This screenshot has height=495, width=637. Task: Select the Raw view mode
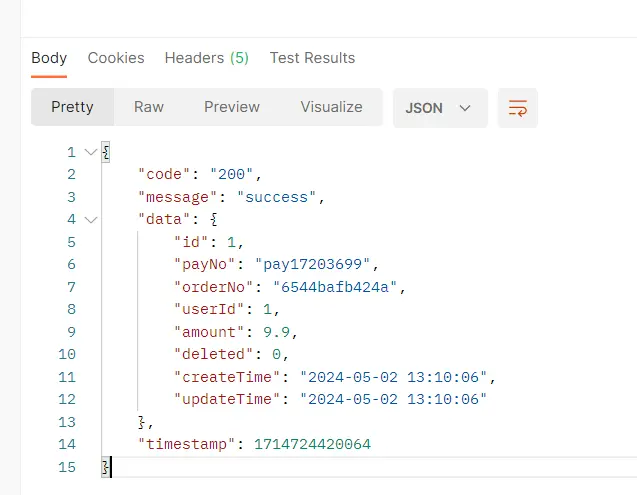pos(149,107)
